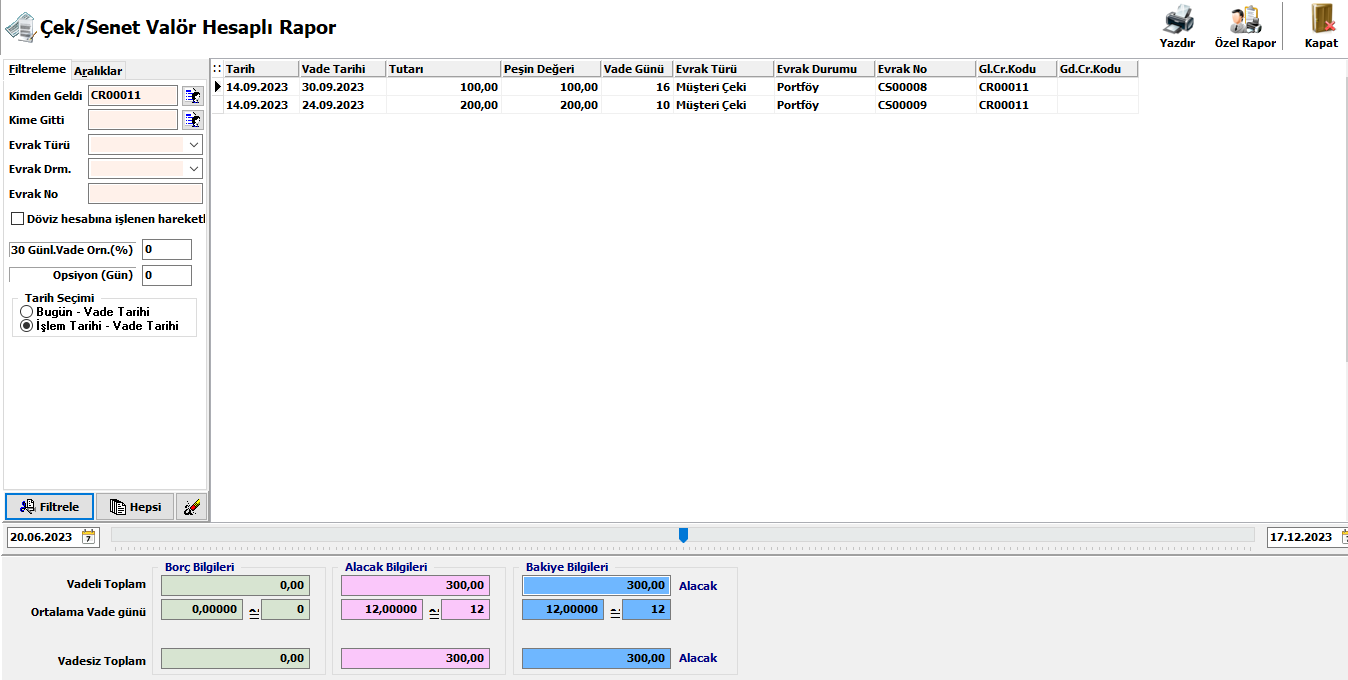Click Vade Tarihi cell 24.09.2023
Image resolution: width=1348 pixels, height=680 pixels.
(x=343, y=105)
